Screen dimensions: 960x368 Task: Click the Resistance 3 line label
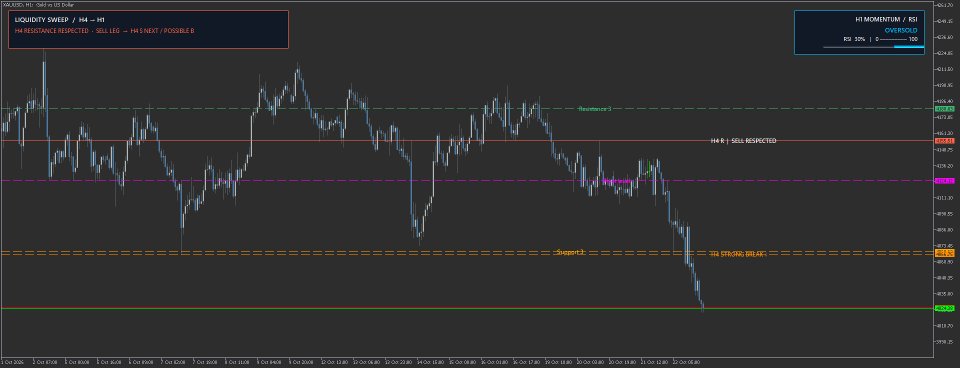pos(594,108)
